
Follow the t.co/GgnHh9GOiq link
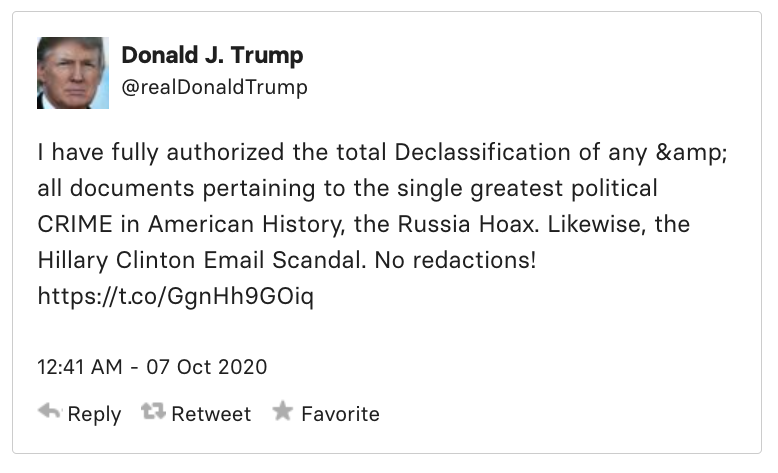175,297
